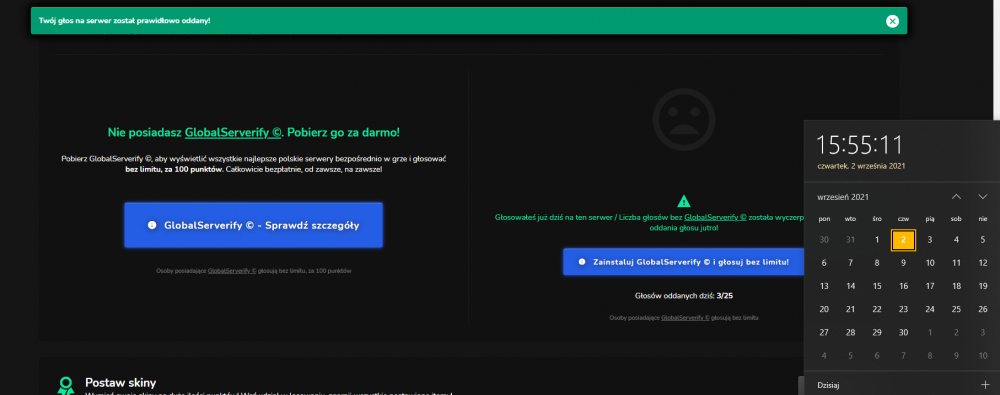Select day 25 in the calendar
This screenshot has width=1000, height=395.
tap(956, 309)
